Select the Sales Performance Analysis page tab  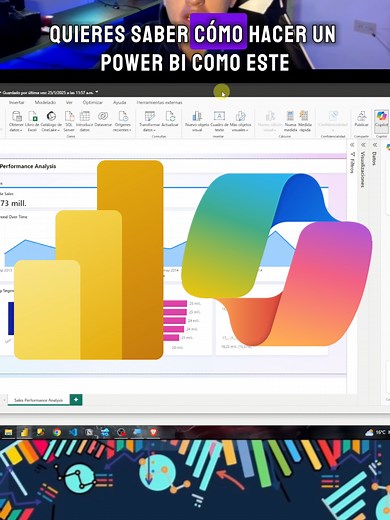click(38, 400)
